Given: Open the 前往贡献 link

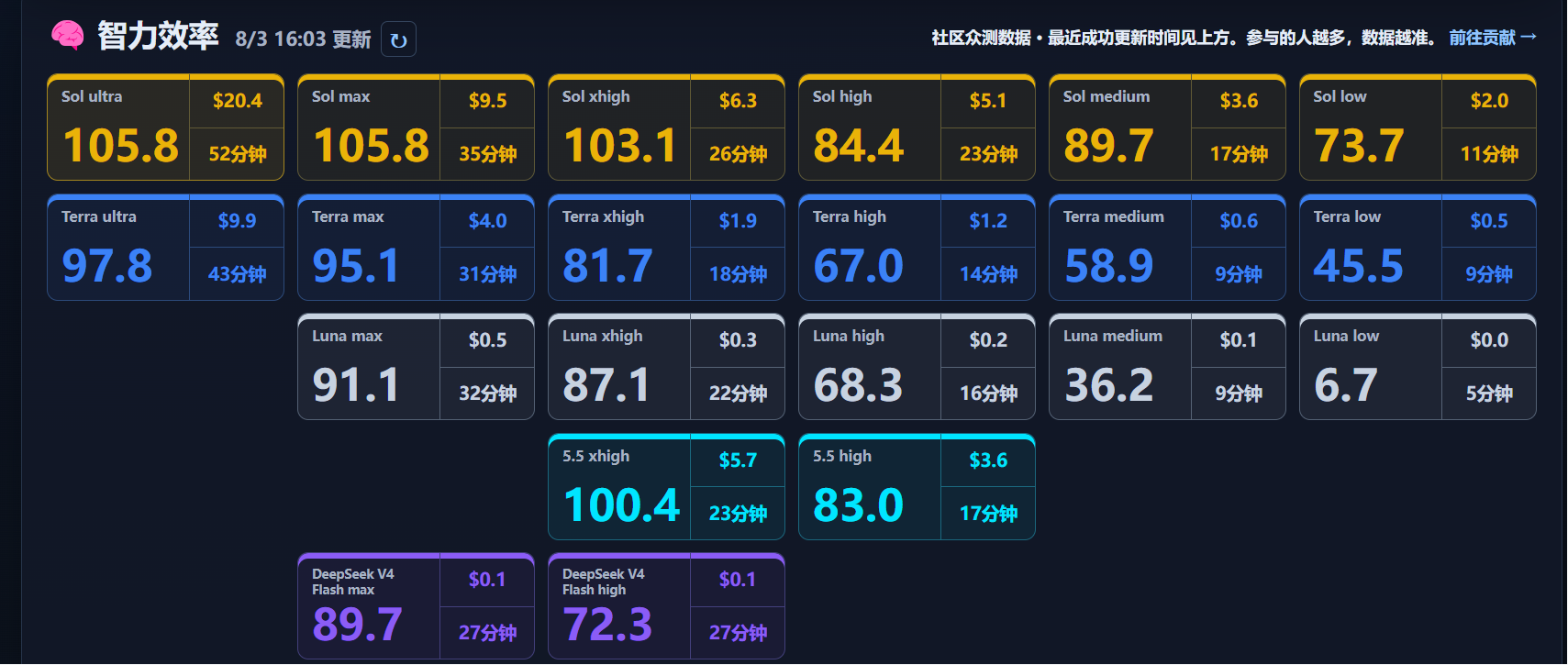Looking at the screenshot, I should (1493, 38).
